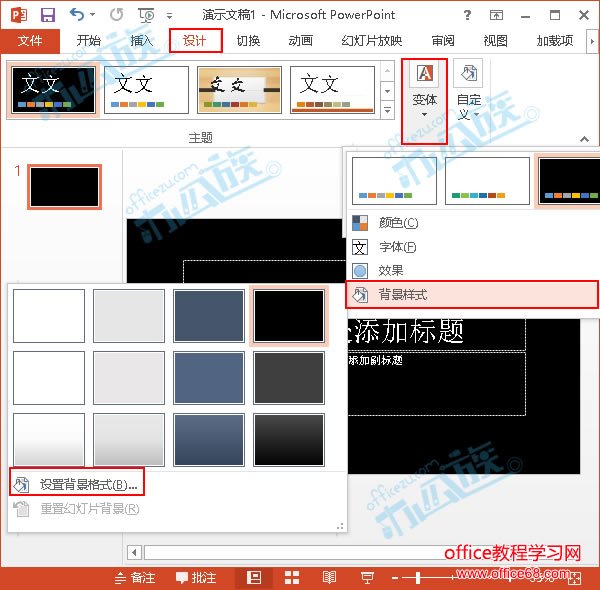Viewport: 600px width, 590px height.
Task: Switch to Slide Sorter view icon
Action: click(293, 577)
